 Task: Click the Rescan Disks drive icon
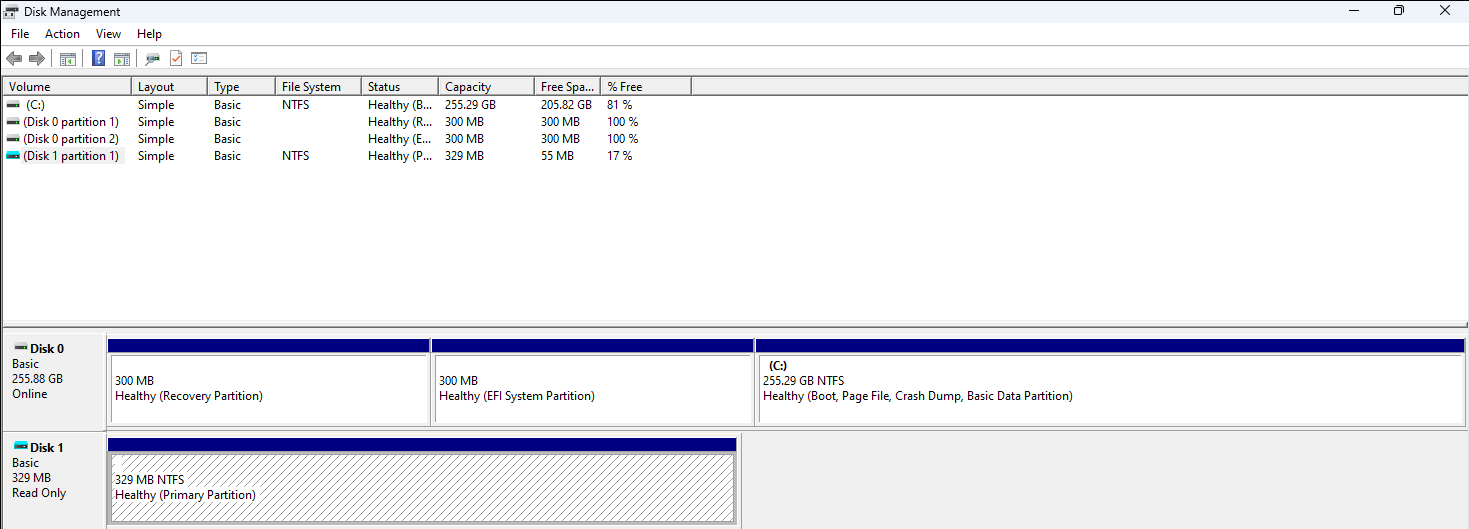pos(152,59)
